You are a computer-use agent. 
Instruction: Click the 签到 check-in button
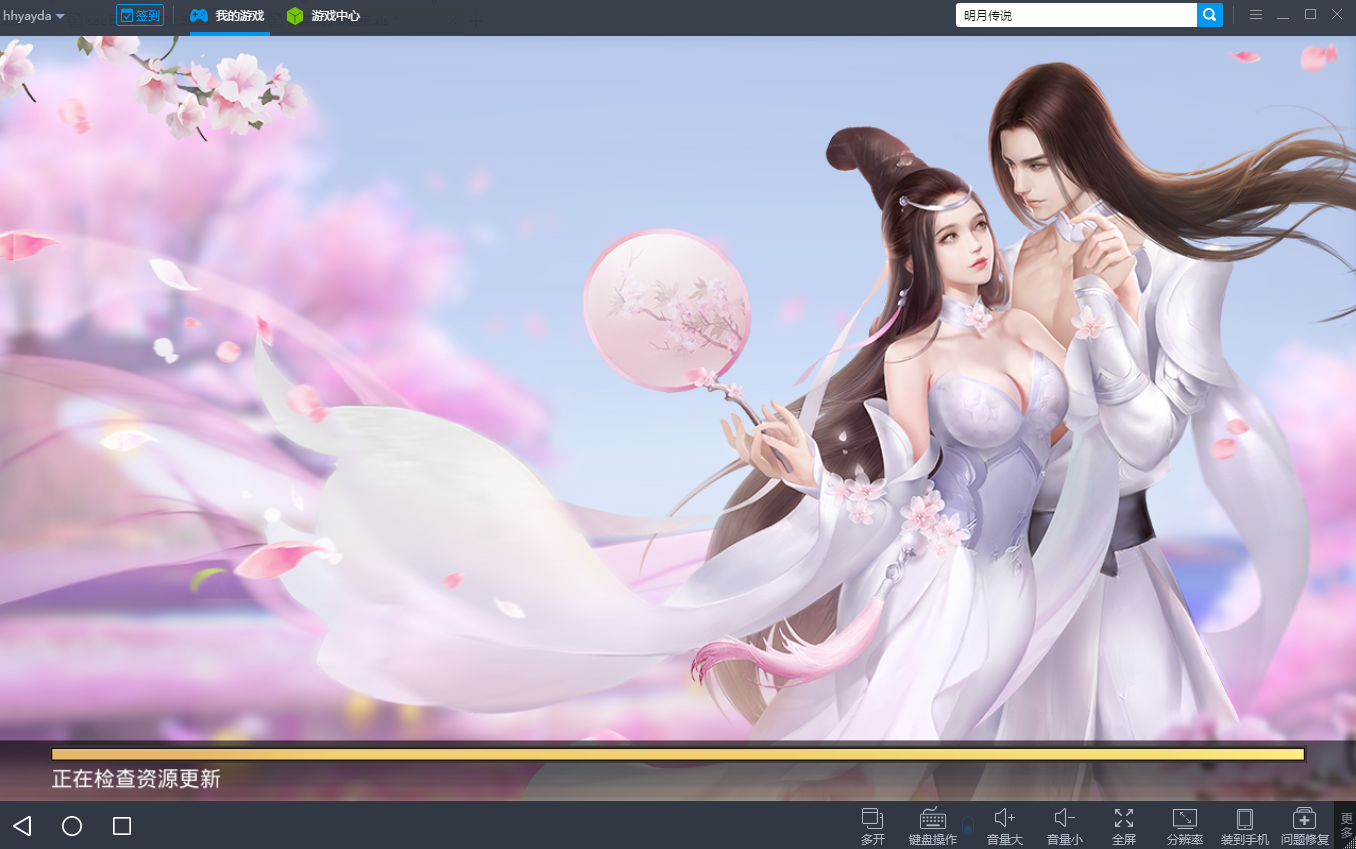pyautogui.click(x=140, y=15)
